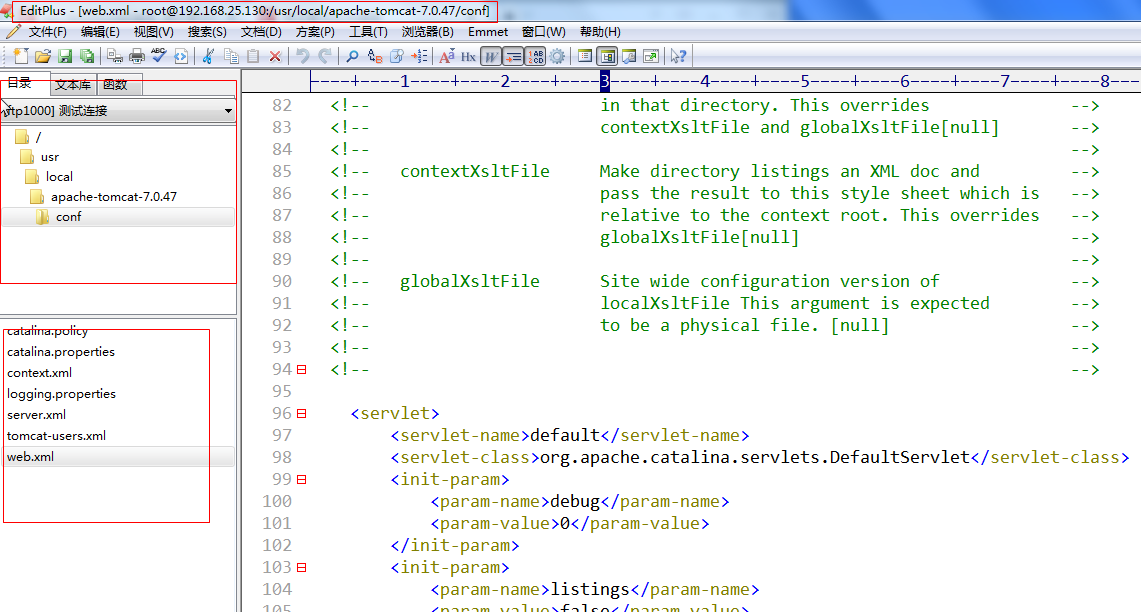Select logging.properties in file list
The width and height of the screenshot is (1141, 612).
61,394
